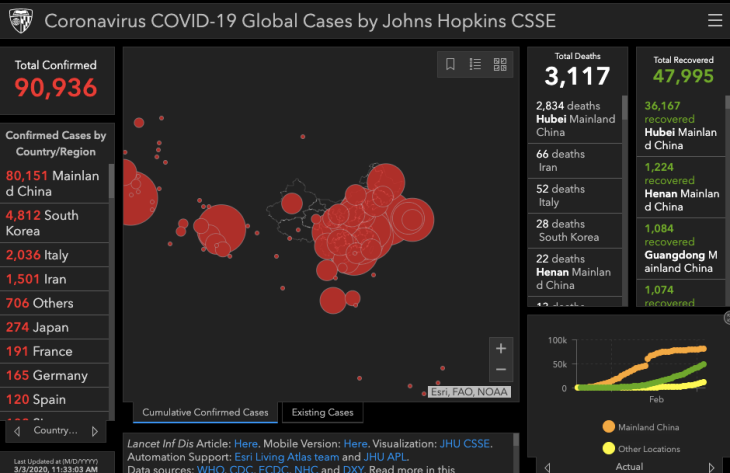Open the Mobile Version 'Here' link
The image size is (730, 473).
tap(355, 444)
